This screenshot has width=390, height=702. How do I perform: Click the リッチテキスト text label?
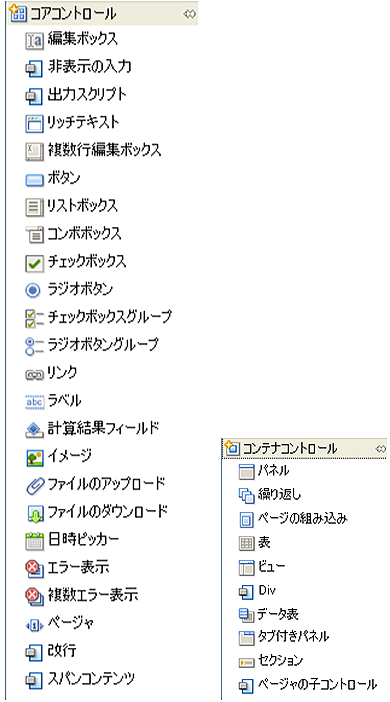[83, 122]
